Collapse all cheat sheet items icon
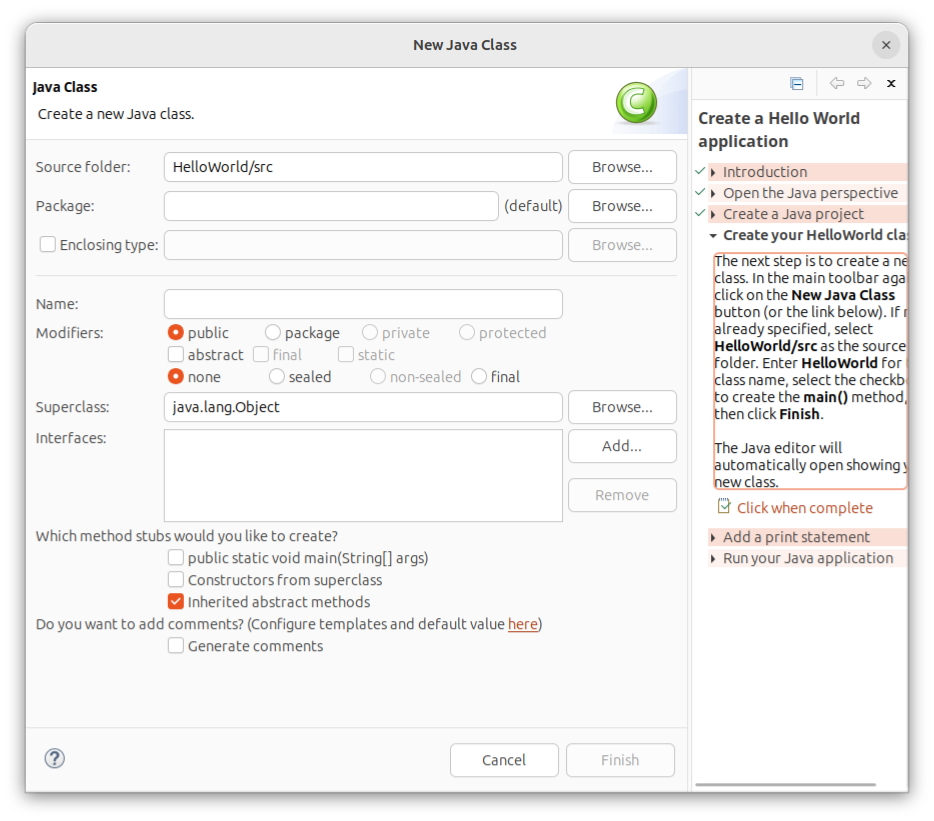The width and height of the screenshot is (934, 821). tap(796, 83)
